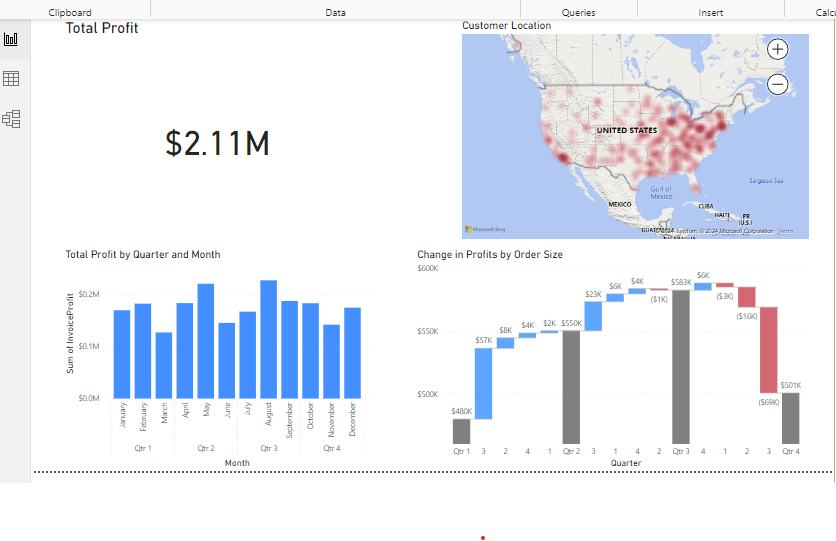Zoom out on the customer map
The width and height of the screenshot is (836, 541).
[x=777, y=84]
